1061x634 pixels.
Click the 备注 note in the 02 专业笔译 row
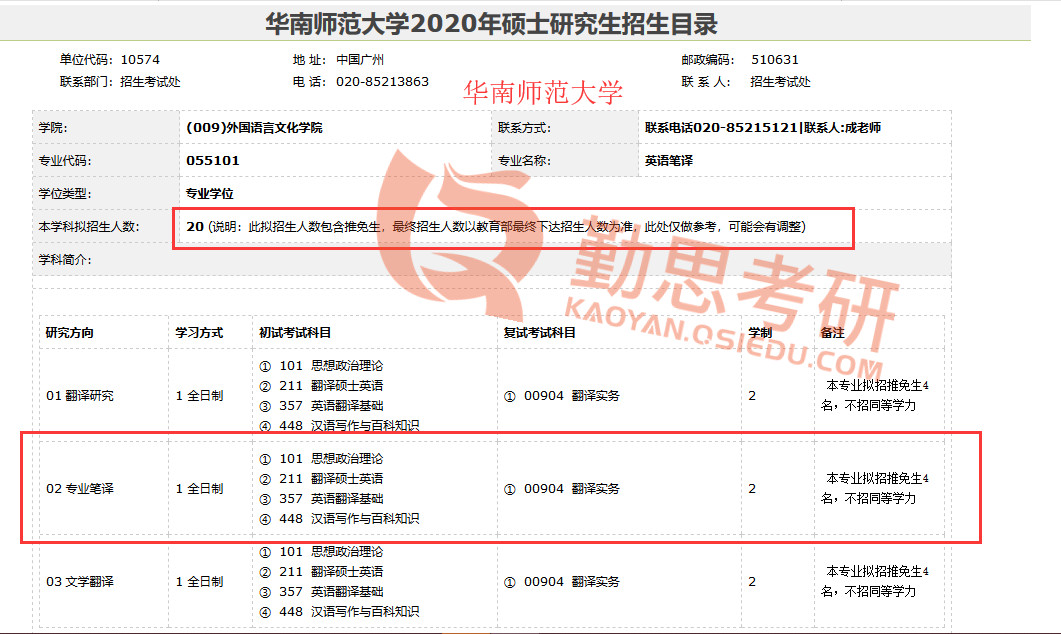[x=874, y=489]
